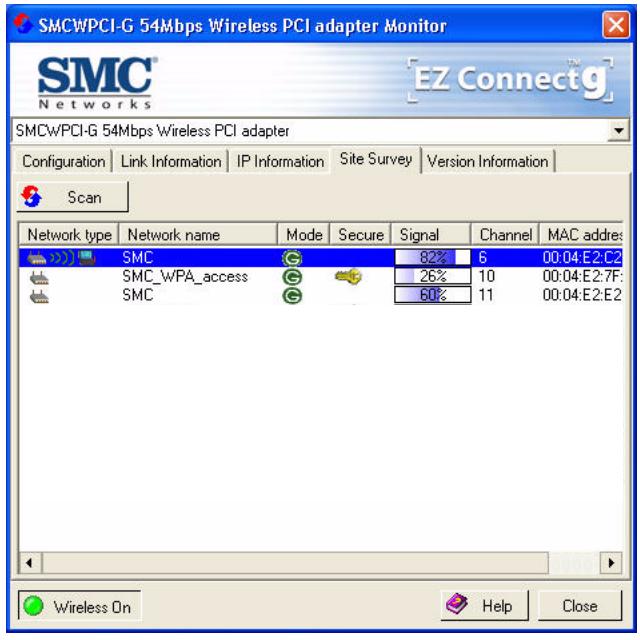
Task: Open the Help button
Action: [484, 605]
